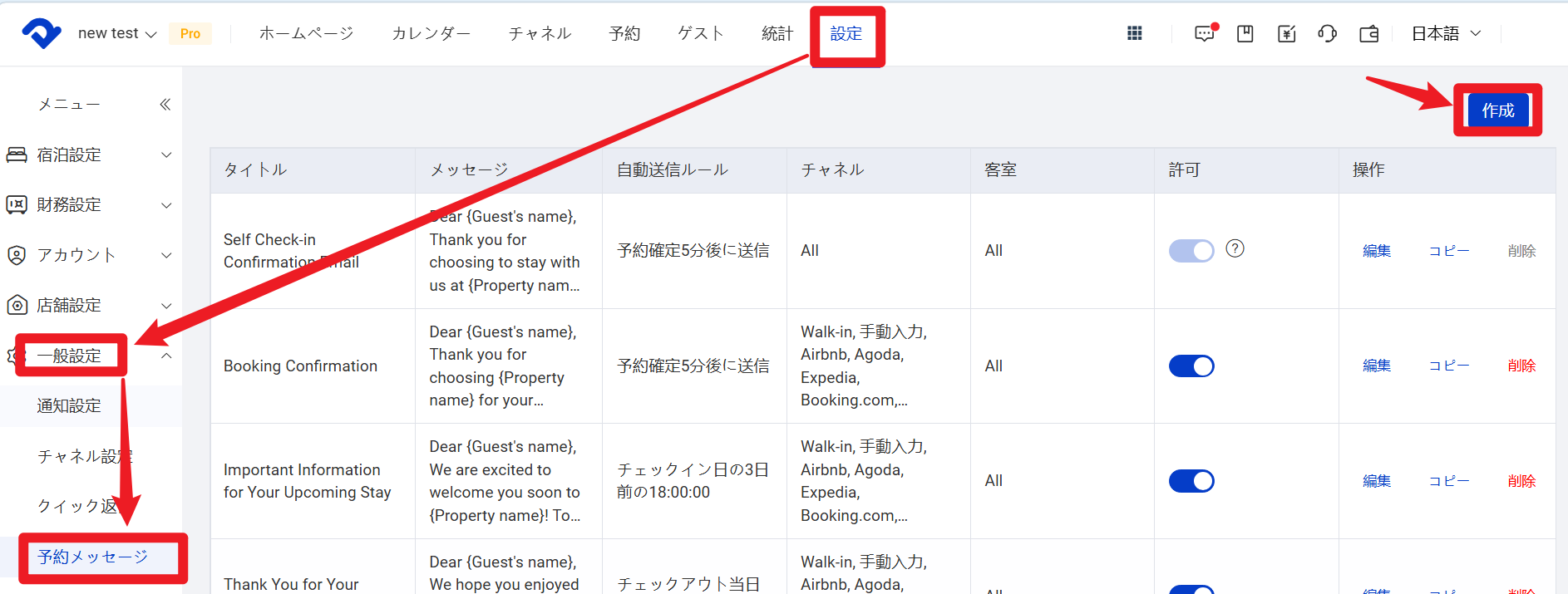Viewport: 1568px width, 594px height.
Task: Click the bed icon for 宿泊設定
Action: [x=17, y=155]
